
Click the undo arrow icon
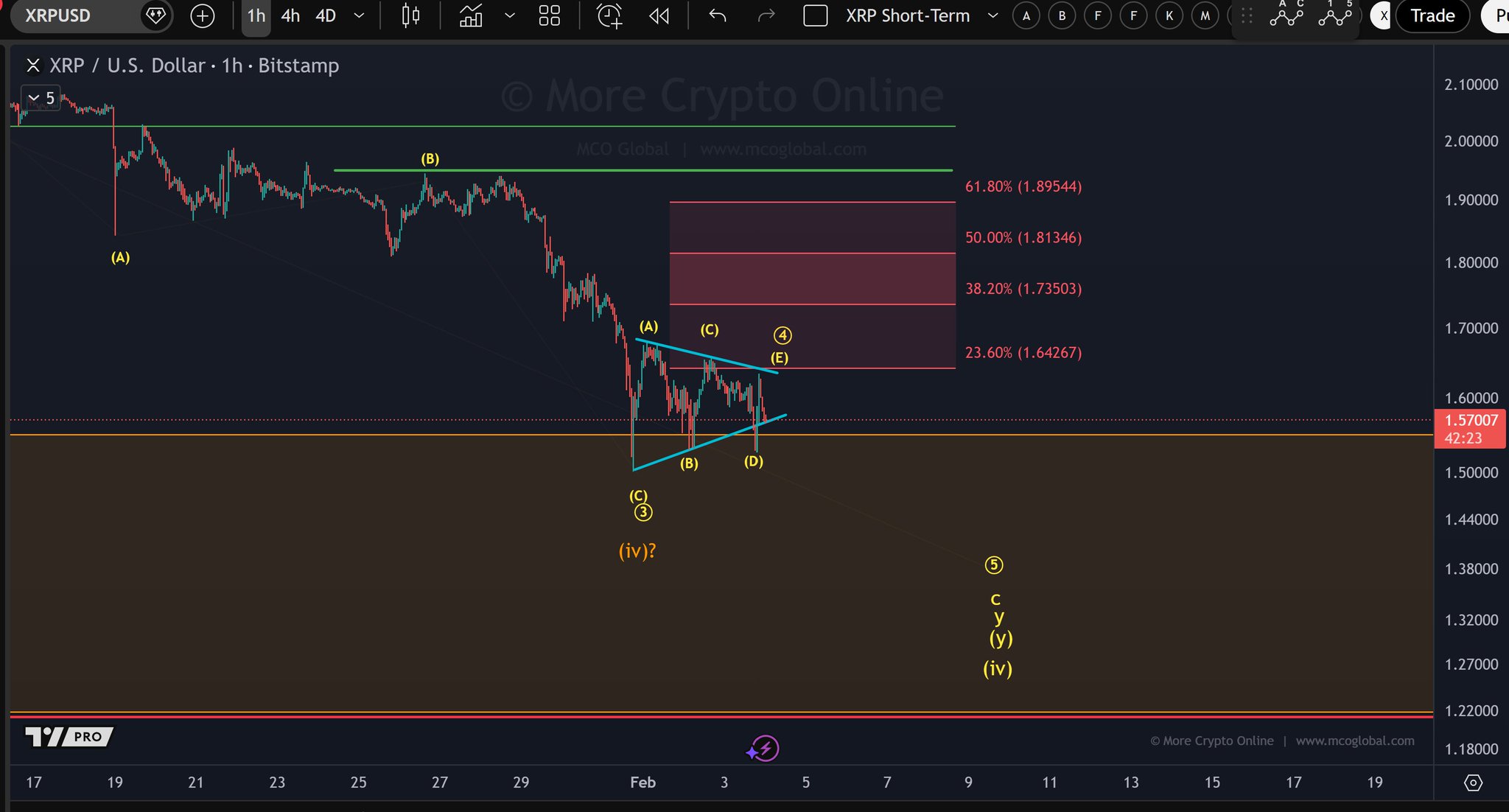point(717,16)
